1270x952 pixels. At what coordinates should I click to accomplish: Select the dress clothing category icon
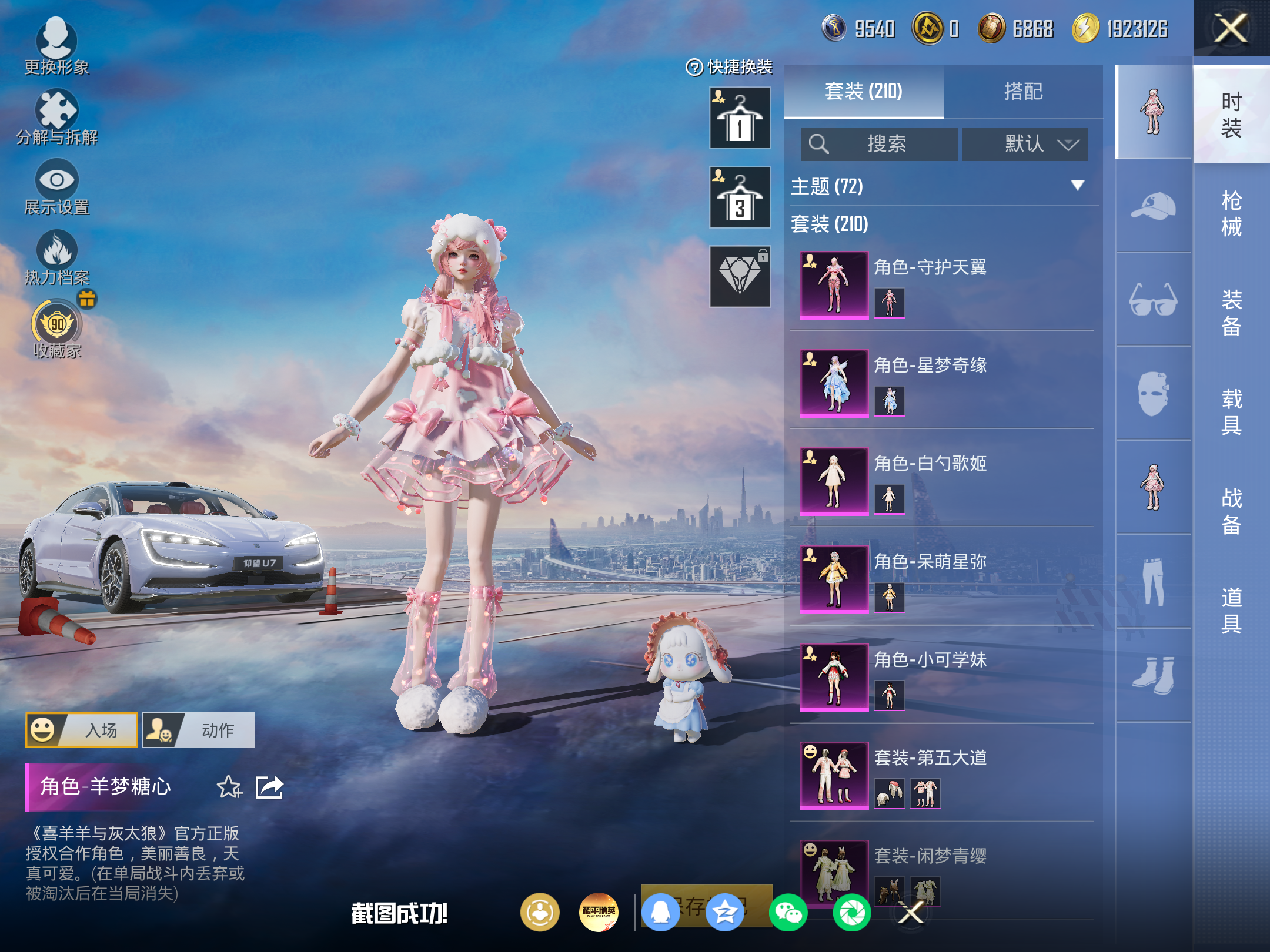(x=1153, y=488)
